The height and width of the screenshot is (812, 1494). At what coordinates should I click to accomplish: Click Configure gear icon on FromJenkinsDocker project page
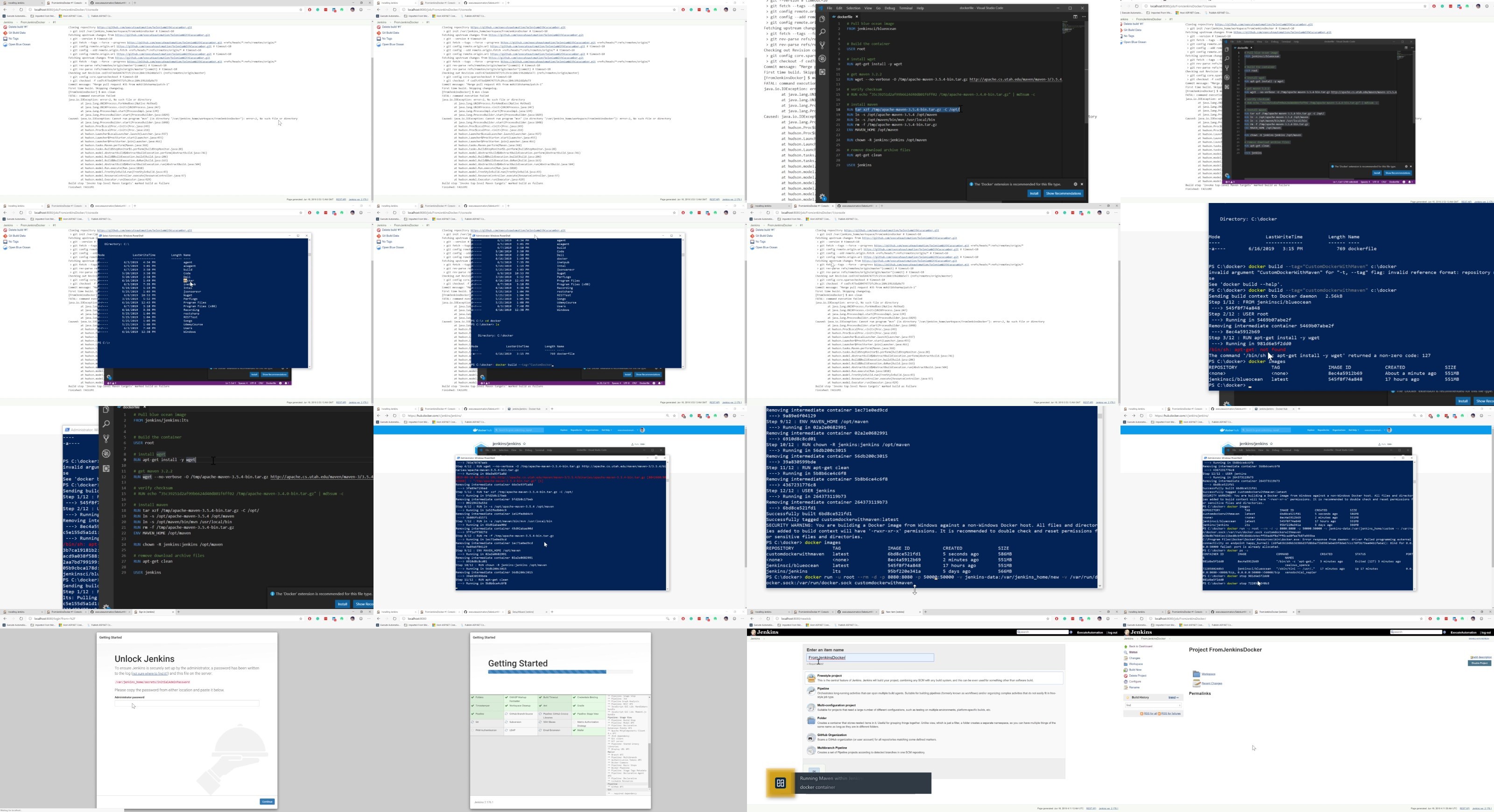click(1126, 682)
